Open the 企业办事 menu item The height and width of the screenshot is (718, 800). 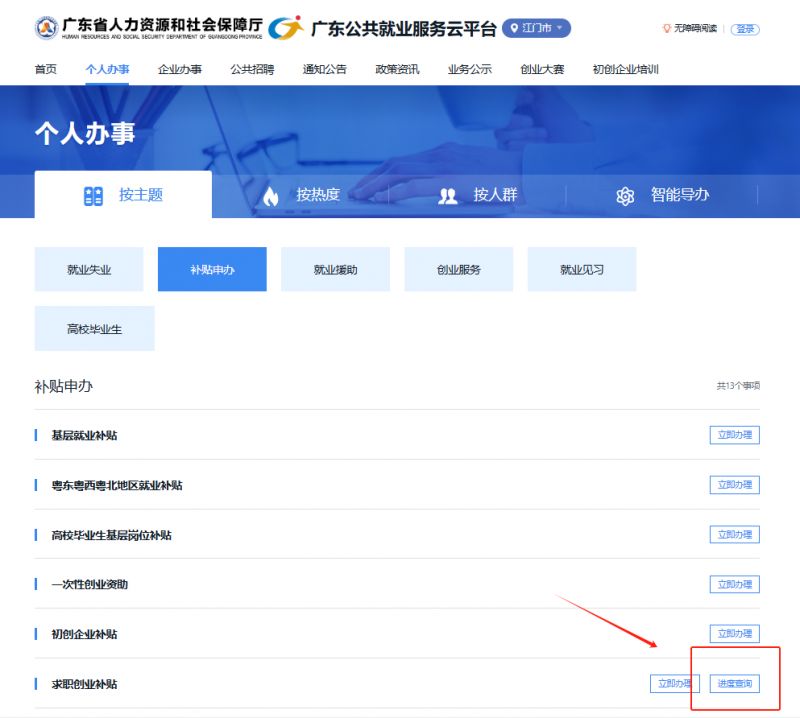(180, 69)
